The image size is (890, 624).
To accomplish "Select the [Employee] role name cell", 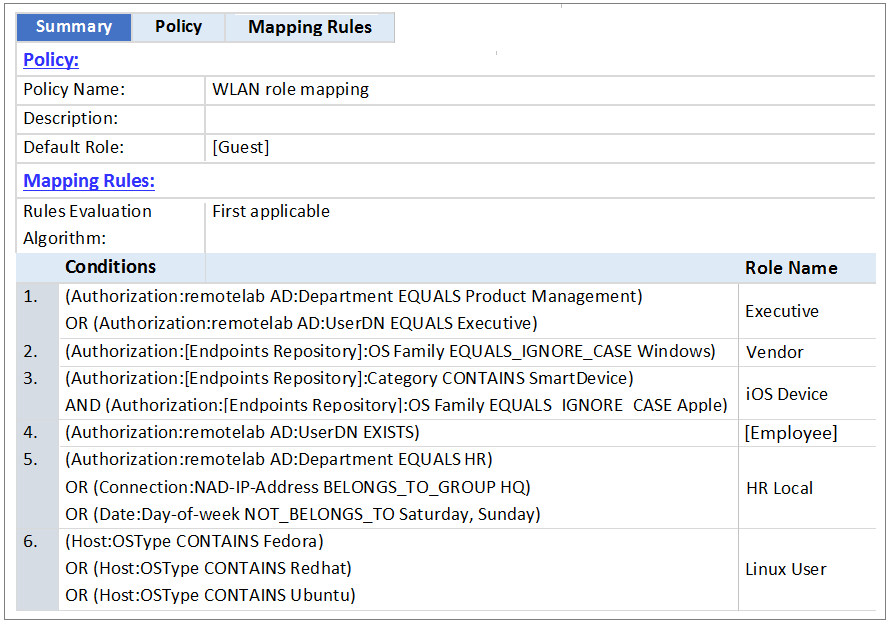I will (791, 433).
